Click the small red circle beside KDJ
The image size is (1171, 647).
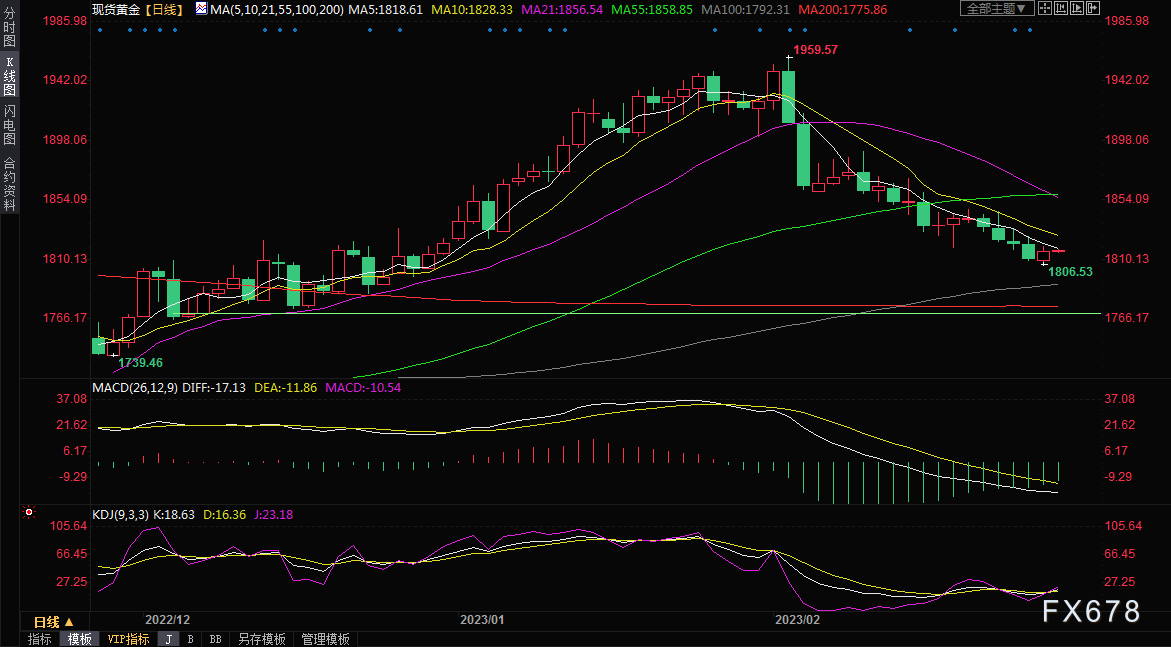(x=29, y=513)
